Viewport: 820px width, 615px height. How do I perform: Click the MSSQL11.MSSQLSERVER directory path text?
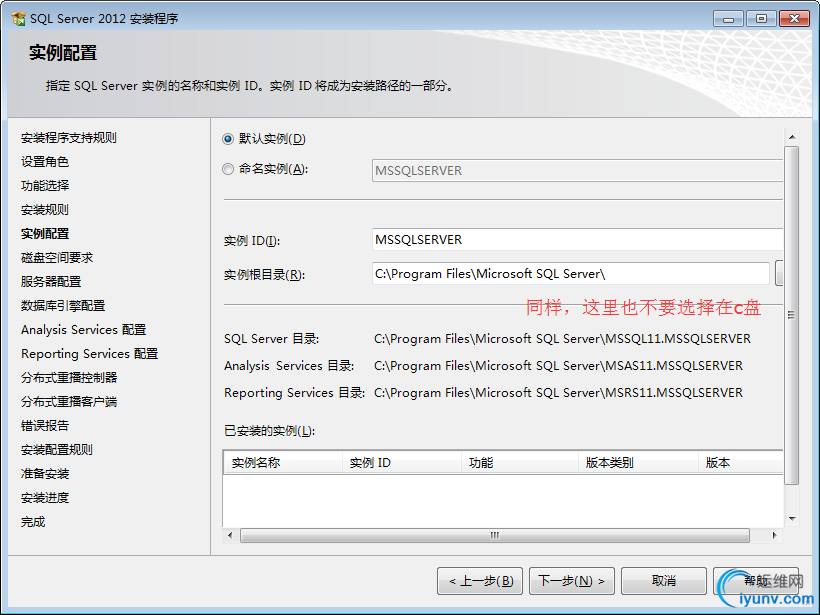(562, 339)
